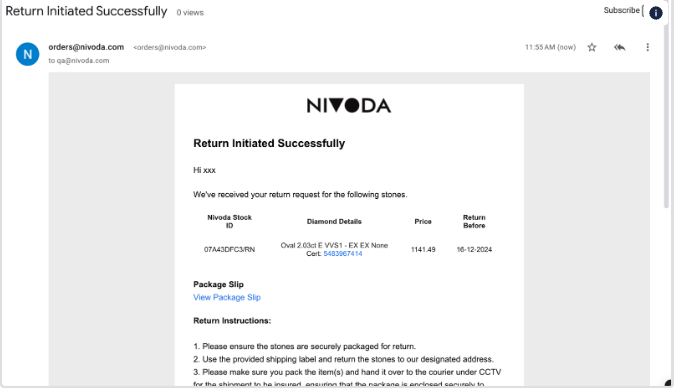Star this email from orders@nivoda.com
Viewport: 677px width, 390px height.
click(592, 47)
